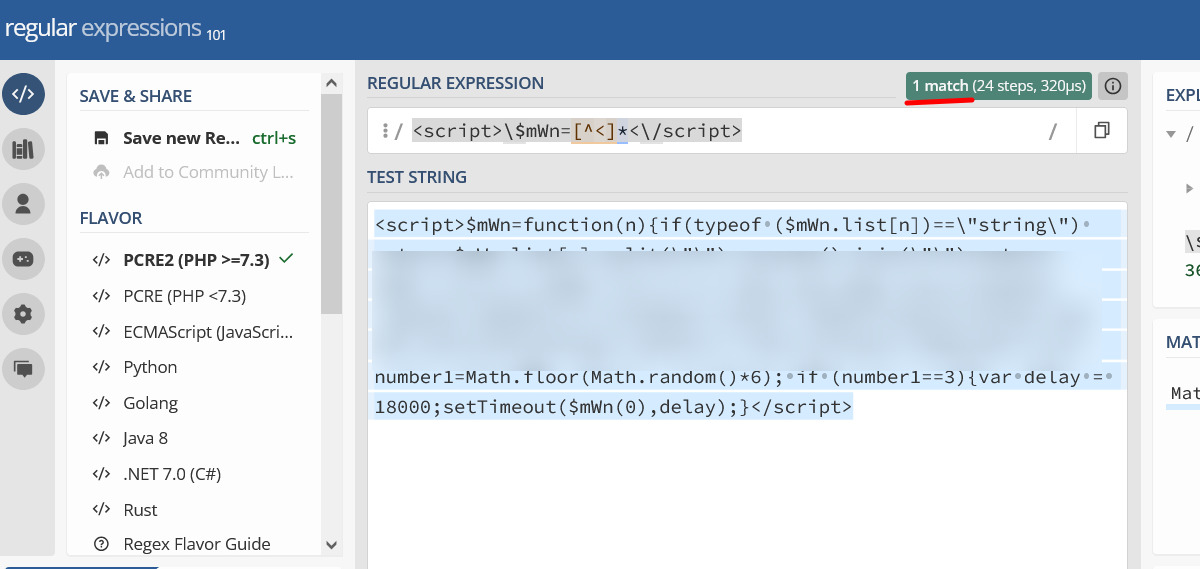Viewport: 1200px width, 569px height.
Task: Click the chat feedback icon in sidebar
Action: 24,368
